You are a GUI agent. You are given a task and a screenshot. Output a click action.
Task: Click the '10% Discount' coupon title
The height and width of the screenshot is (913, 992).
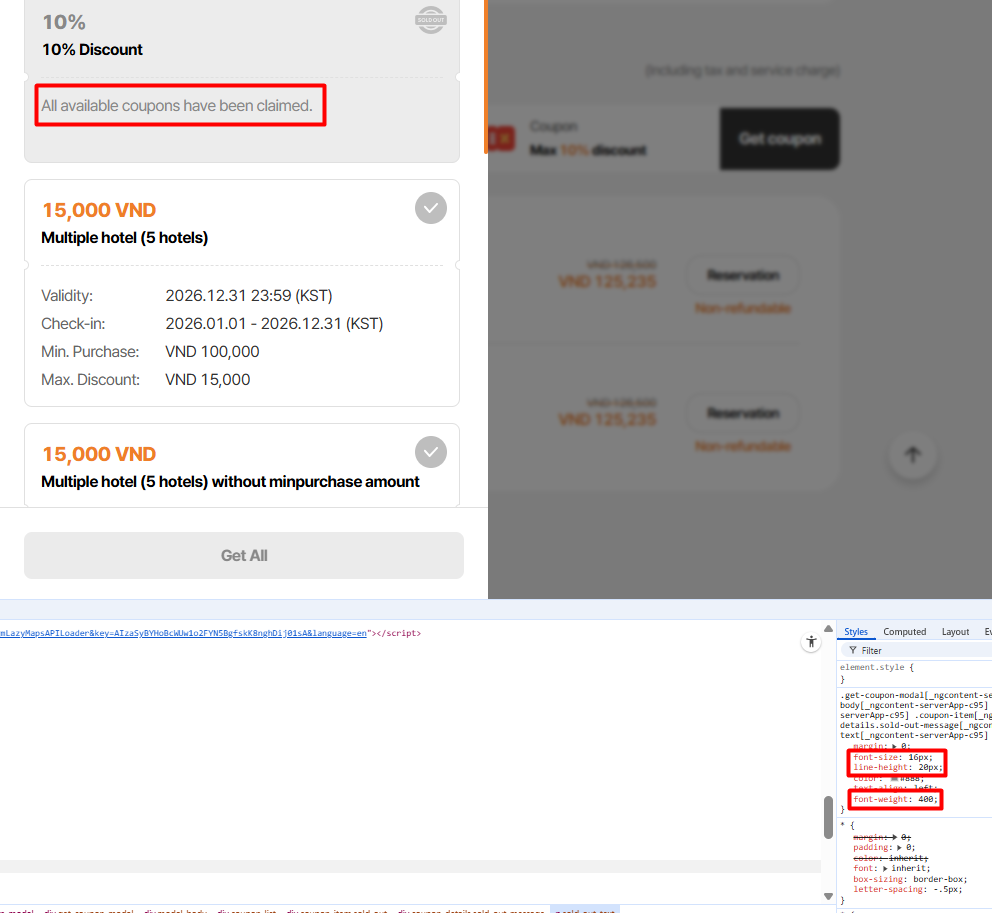point(92,49)
